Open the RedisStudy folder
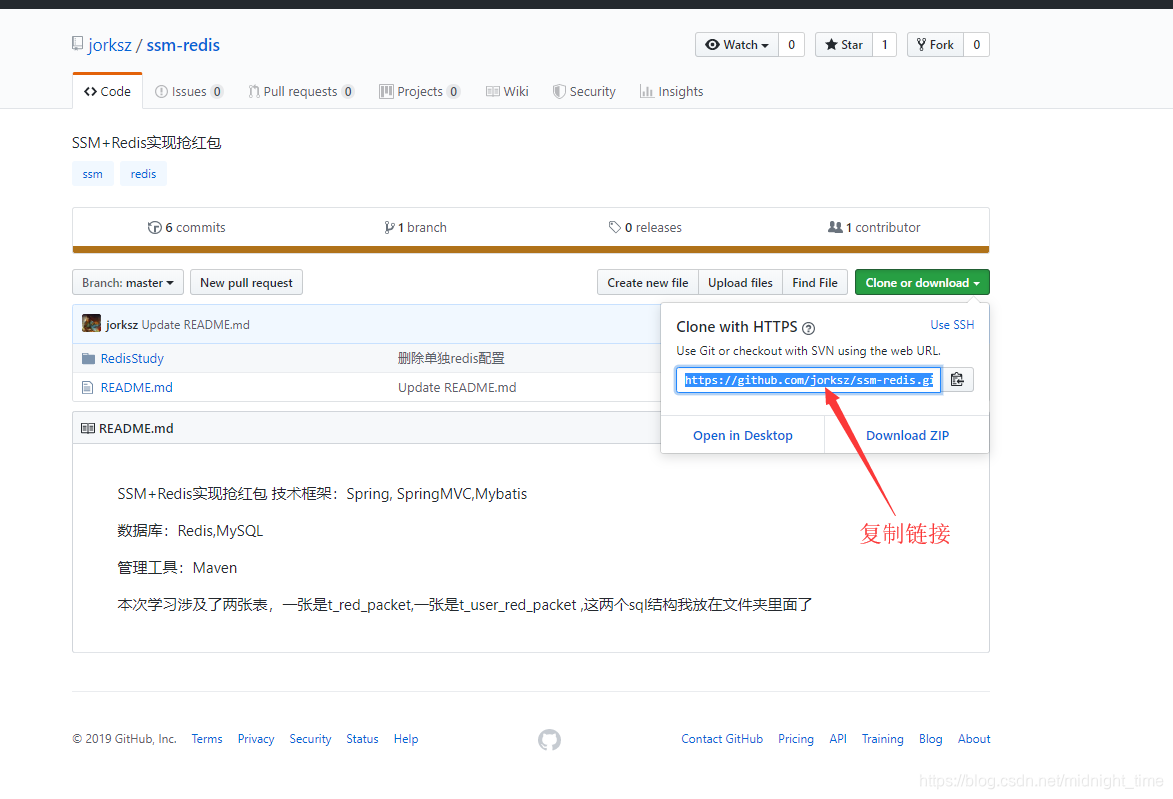1173x799 pixels. point(132,358)
